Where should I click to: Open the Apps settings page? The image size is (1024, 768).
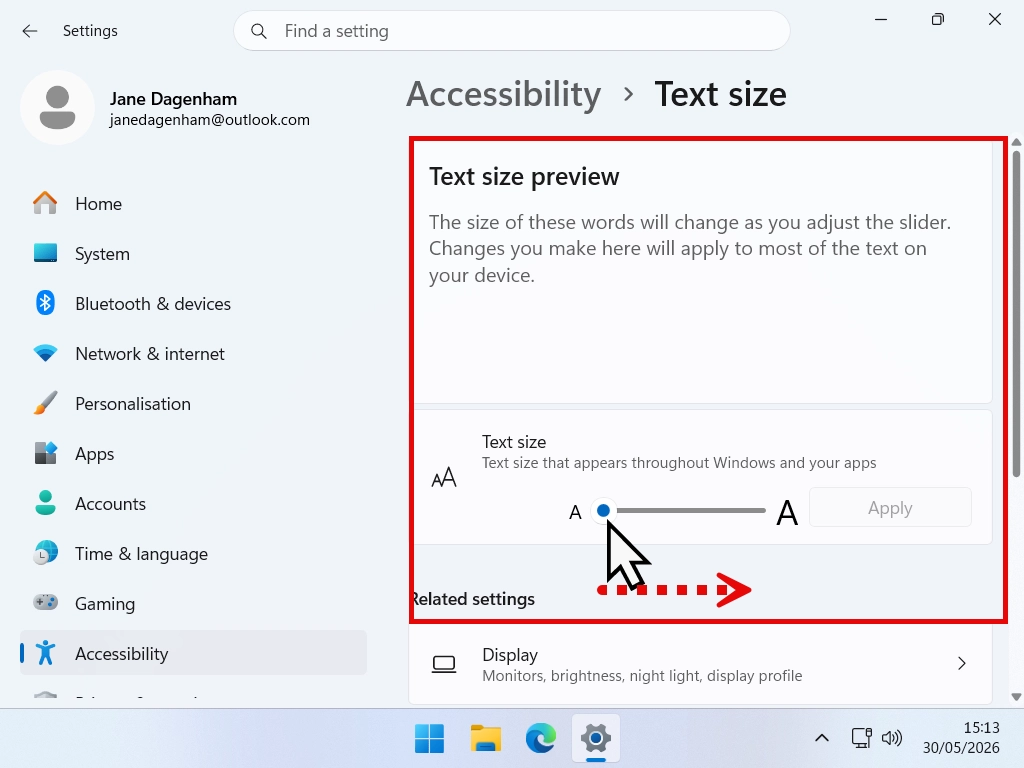click(x=193, y=454)
